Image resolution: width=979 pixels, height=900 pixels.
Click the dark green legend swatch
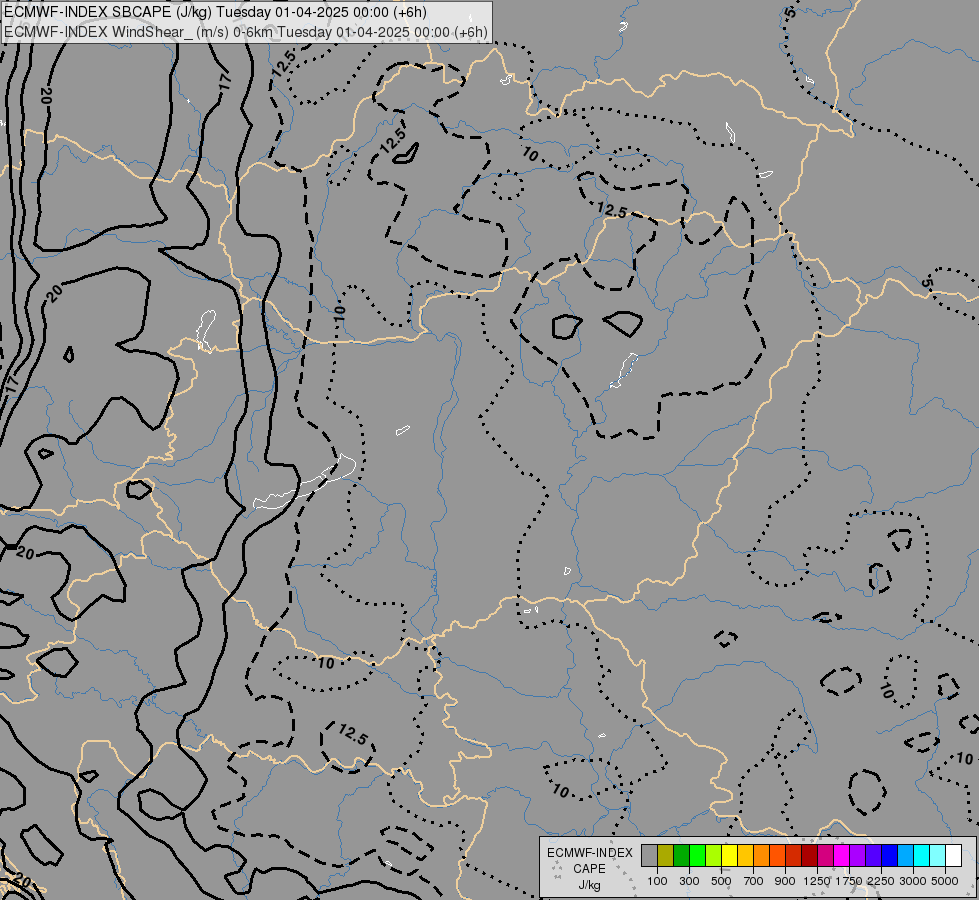point(681,855)
